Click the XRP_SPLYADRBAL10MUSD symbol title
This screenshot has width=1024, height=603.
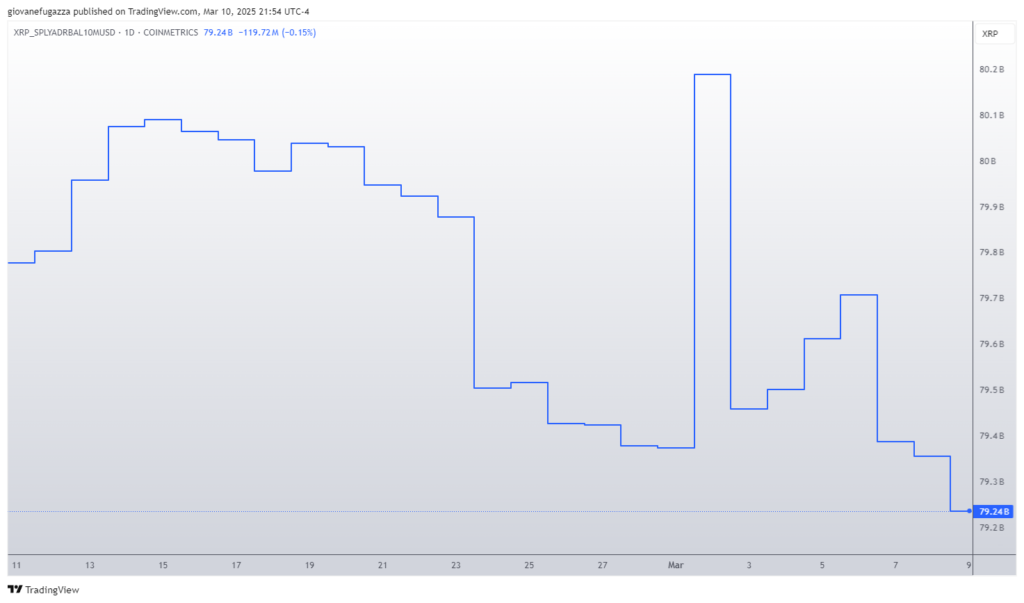click(64, 32)
